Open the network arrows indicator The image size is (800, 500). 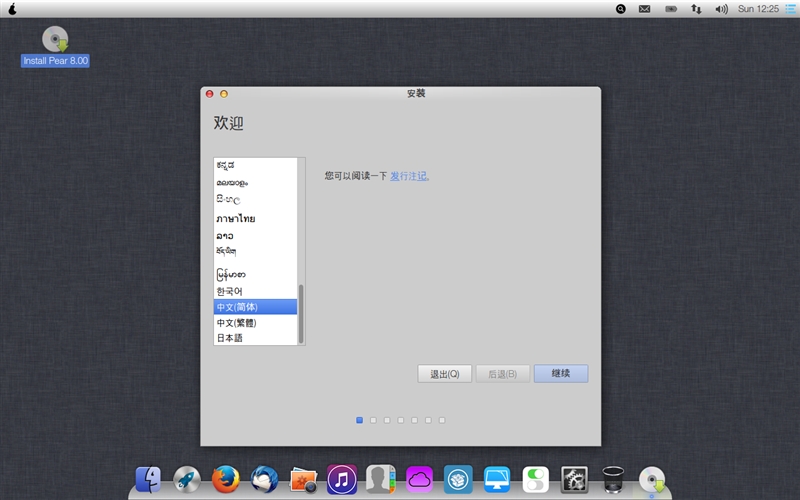coord(696,9)
